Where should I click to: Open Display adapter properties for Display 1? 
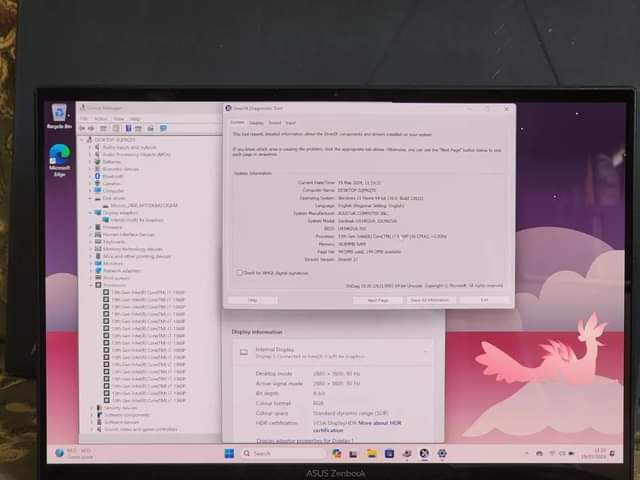click(x=304, y=441)
